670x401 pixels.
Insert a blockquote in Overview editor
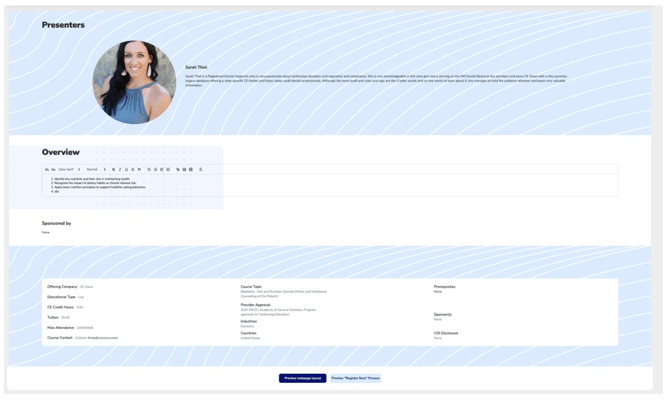point(139,170)
